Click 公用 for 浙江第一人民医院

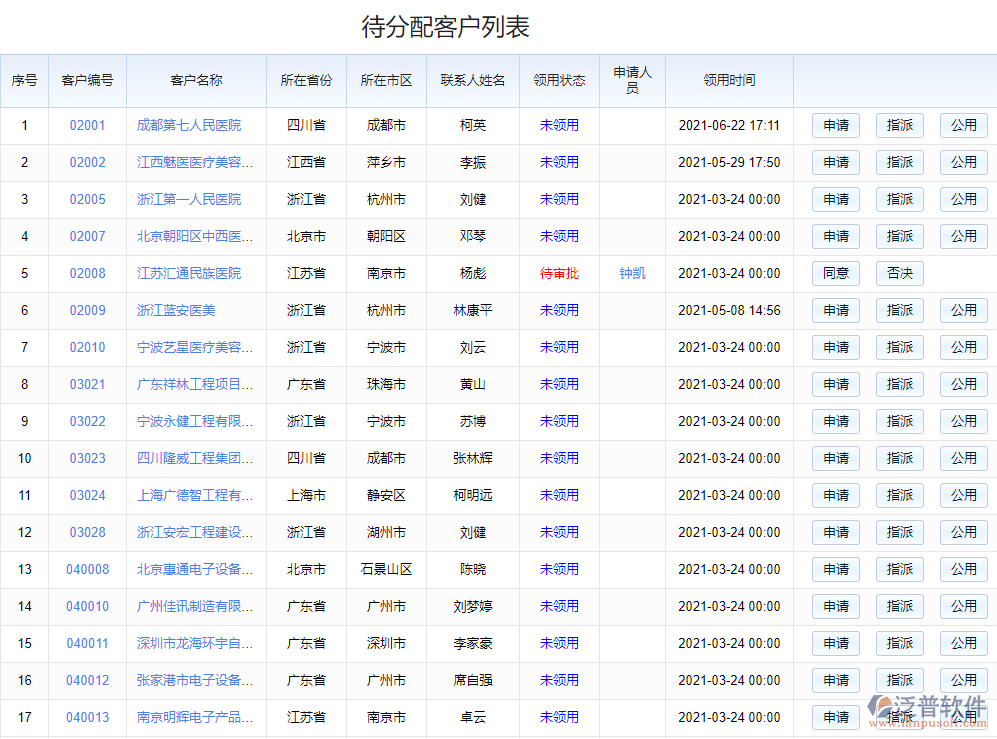pyautogui.click(x=963, y=199)
